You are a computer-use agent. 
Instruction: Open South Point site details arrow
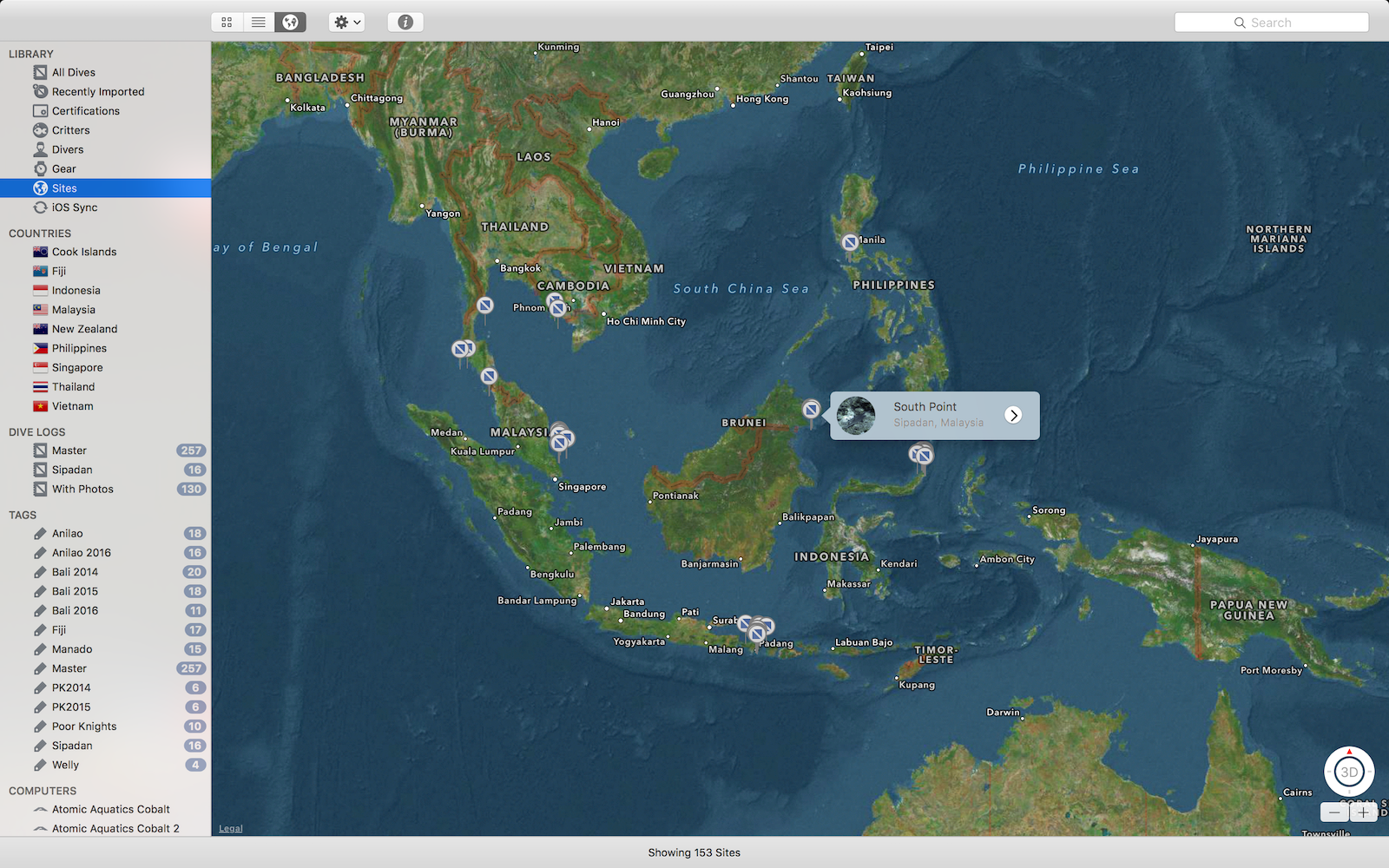[1013, 415]
